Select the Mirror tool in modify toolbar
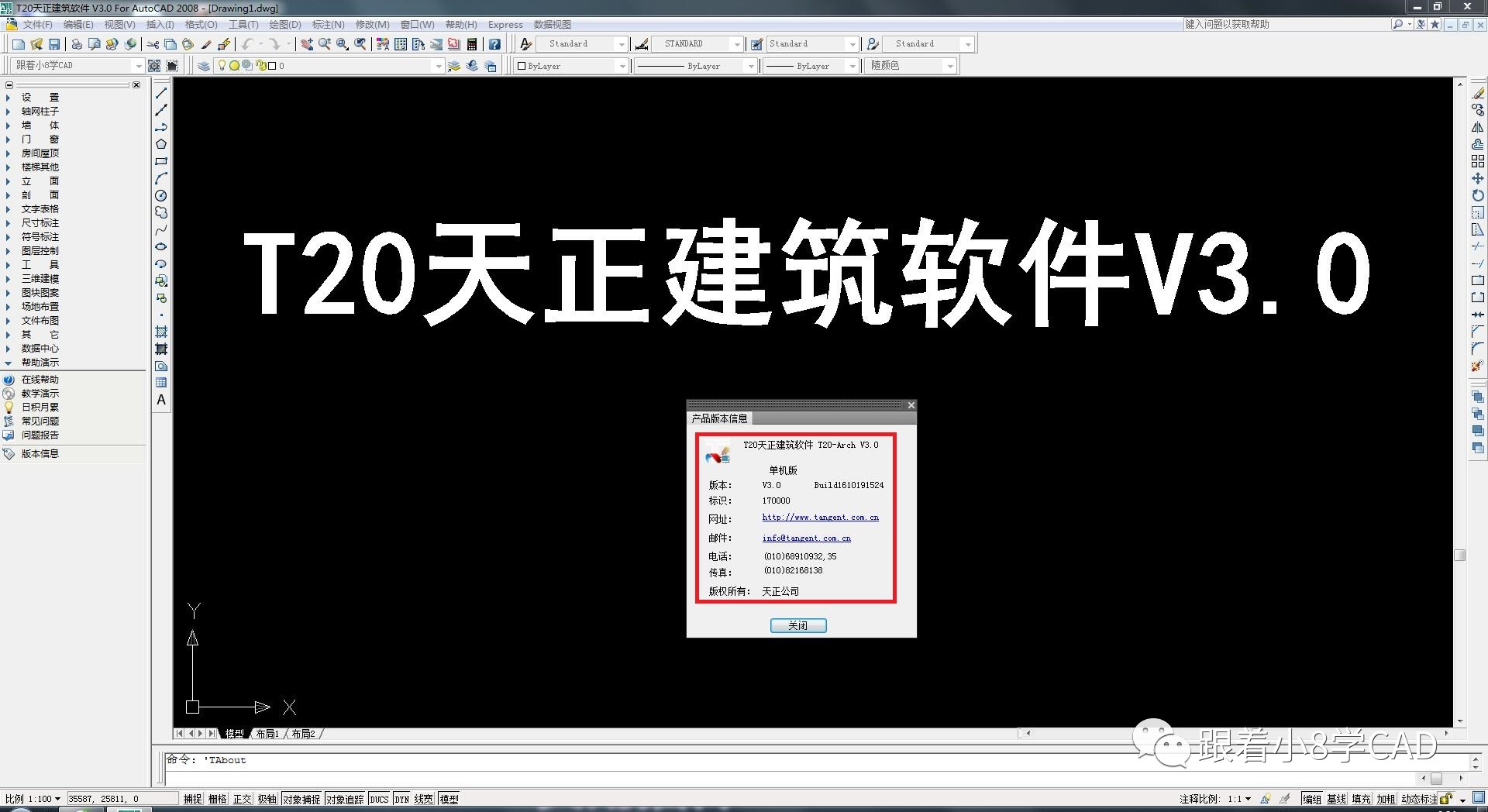1488x812 pixels. (x=1478, y=127)
